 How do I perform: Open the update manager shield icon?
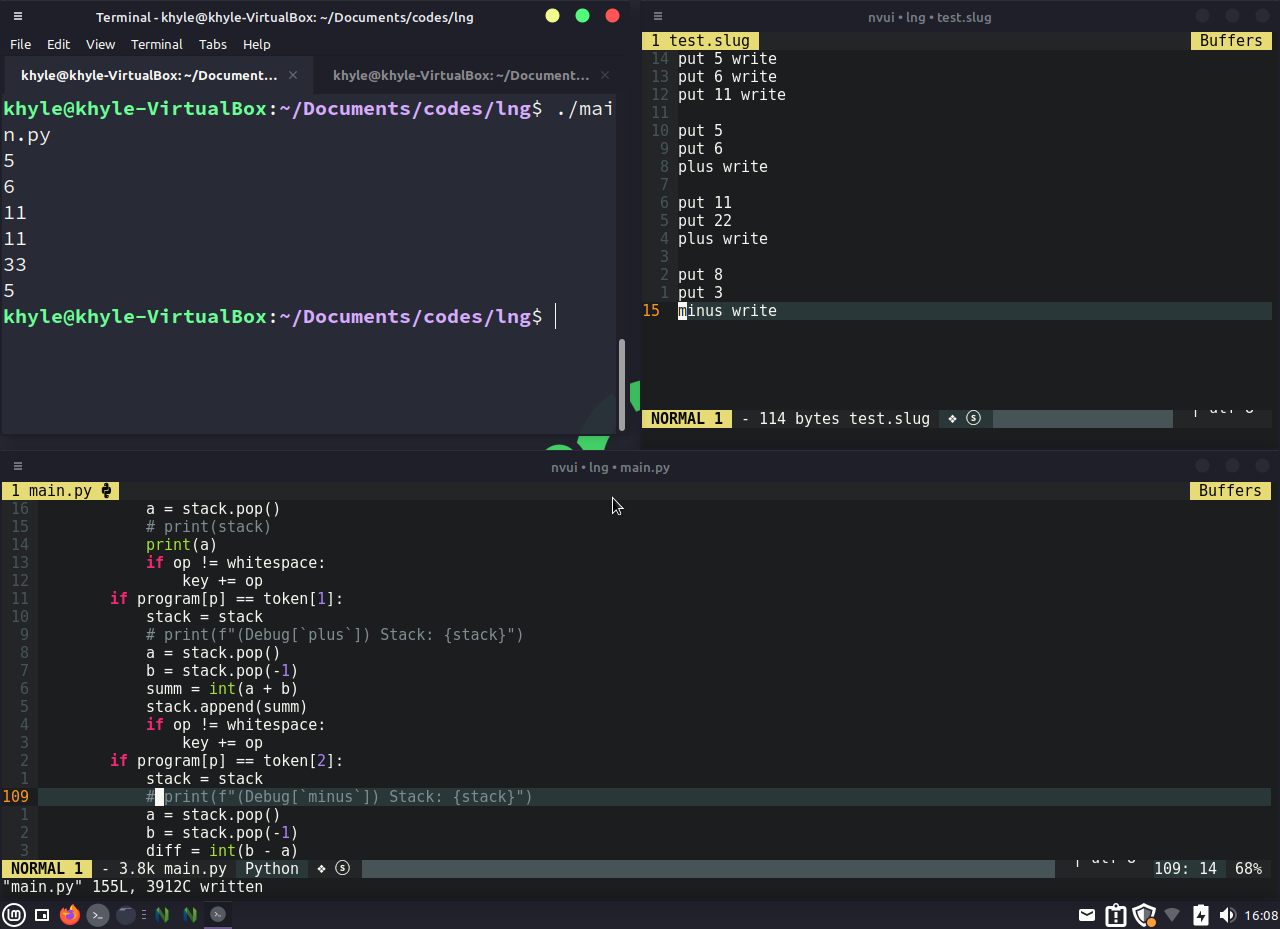(1144, 914)
